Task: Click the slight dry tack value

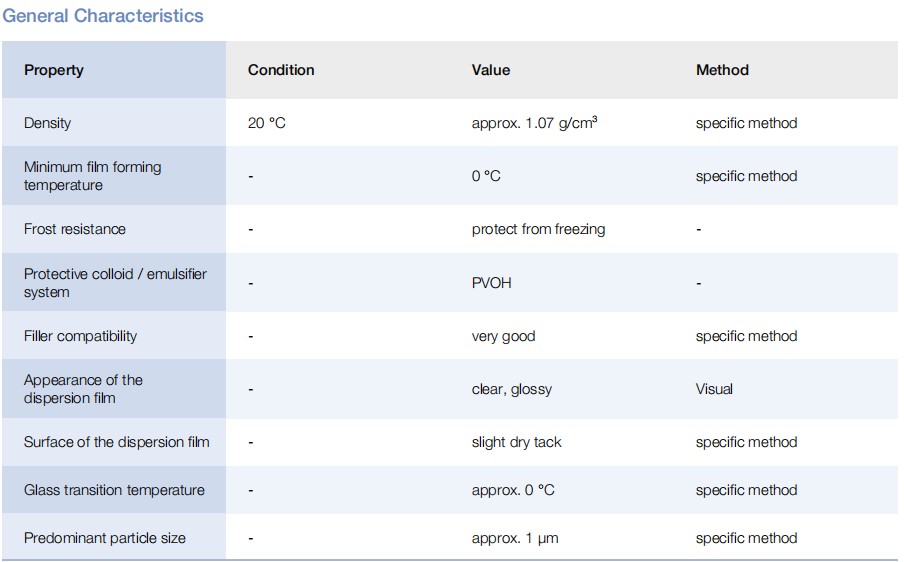Action: tap(516, 442)
